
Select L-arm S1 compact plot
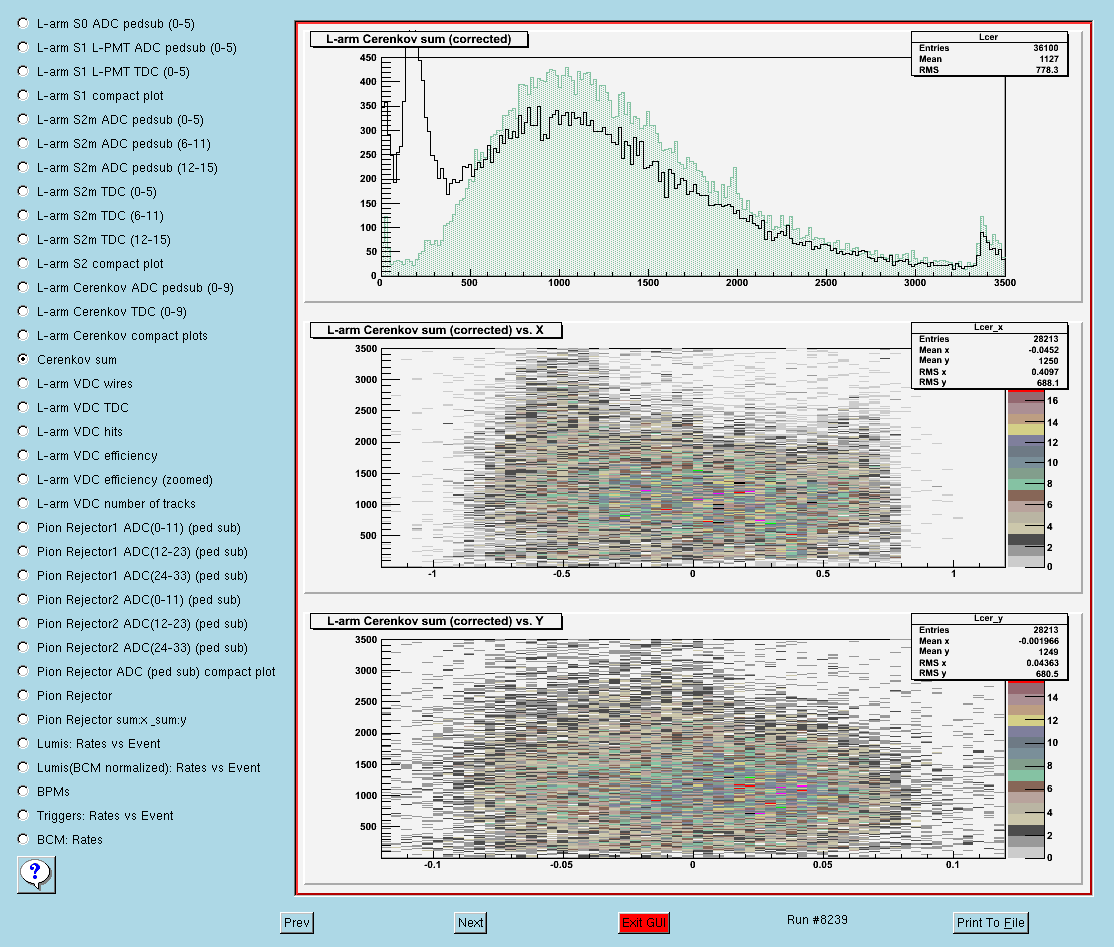23,95
